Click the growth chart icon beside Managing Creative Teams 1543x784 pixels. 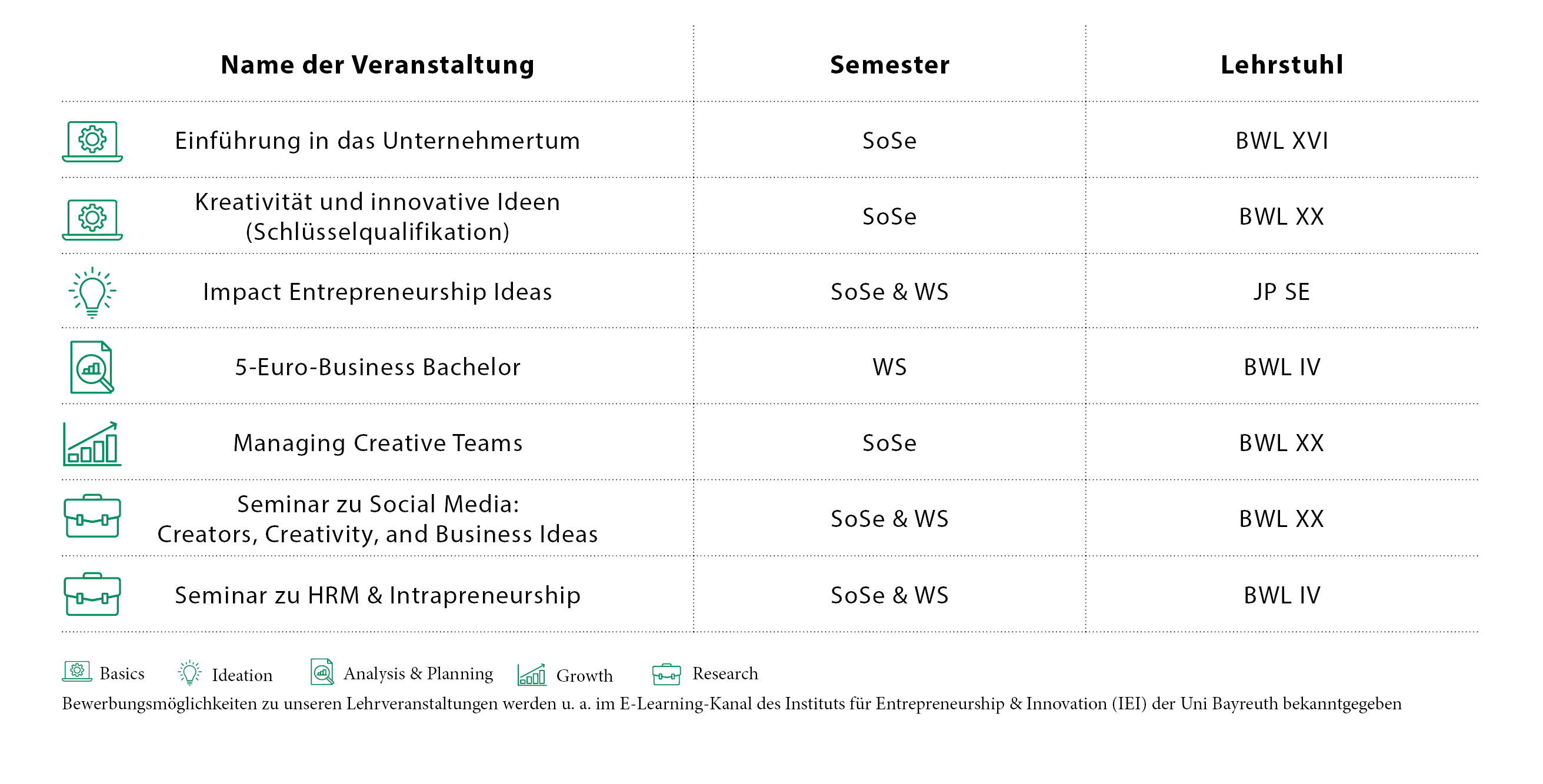pyautogui.click(x=92, y=444)
